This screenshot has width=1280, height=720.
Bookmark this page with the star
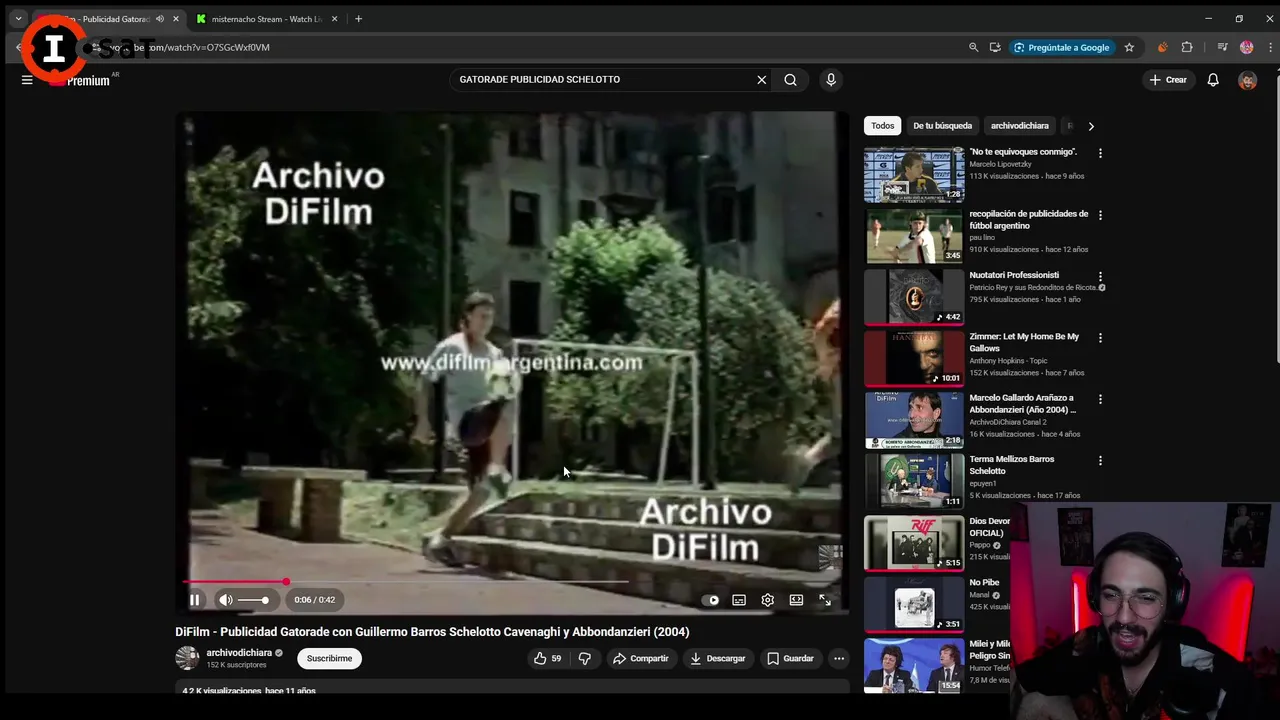pos(1129,47)
